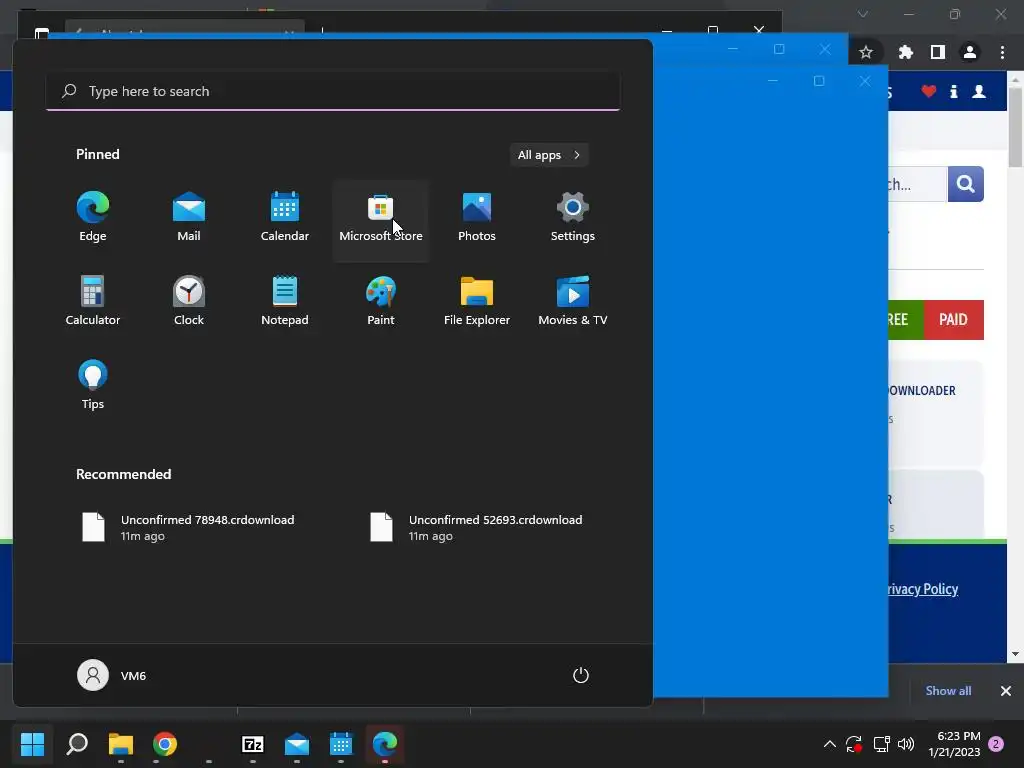
Task: Open the volume speaker tray icon
Action: pos(906,744)
